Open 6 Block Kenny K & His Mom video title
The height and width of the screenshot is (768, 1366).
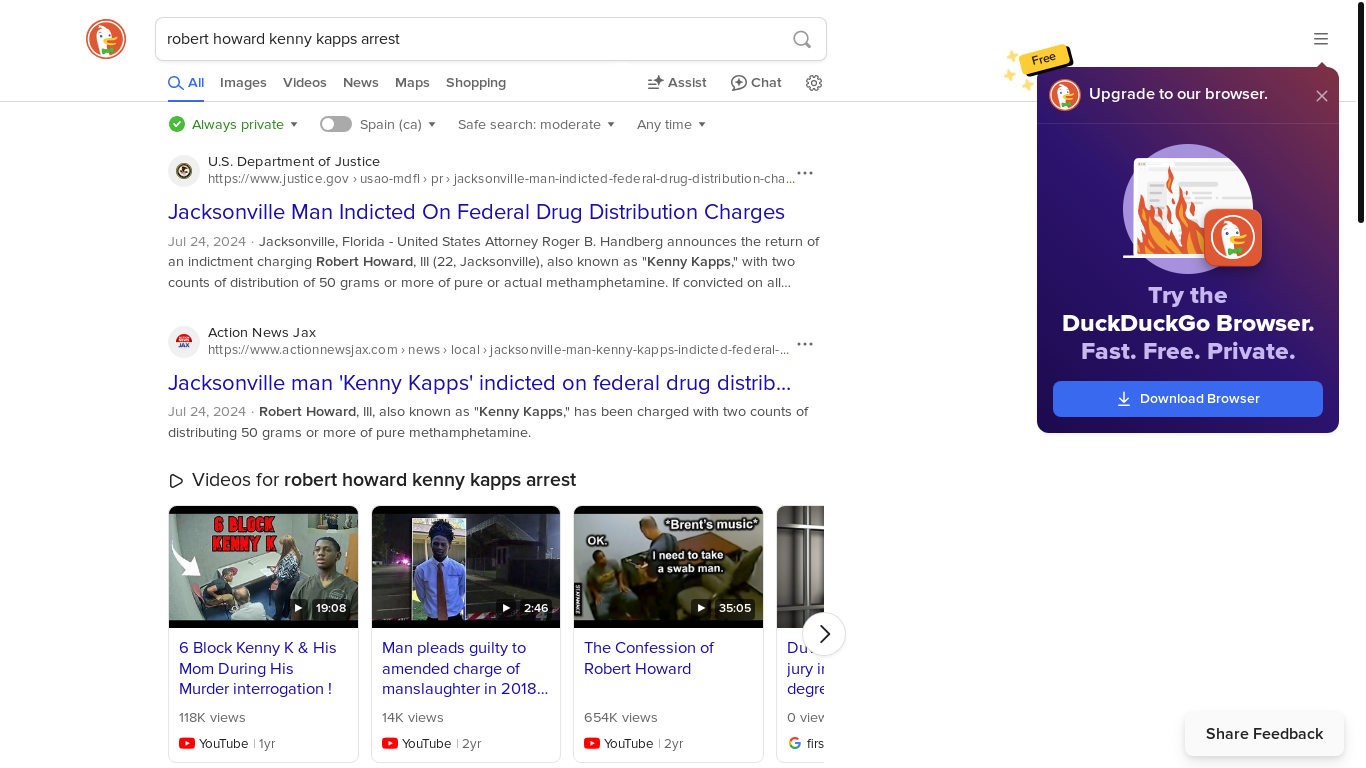(x=258, y=668)
